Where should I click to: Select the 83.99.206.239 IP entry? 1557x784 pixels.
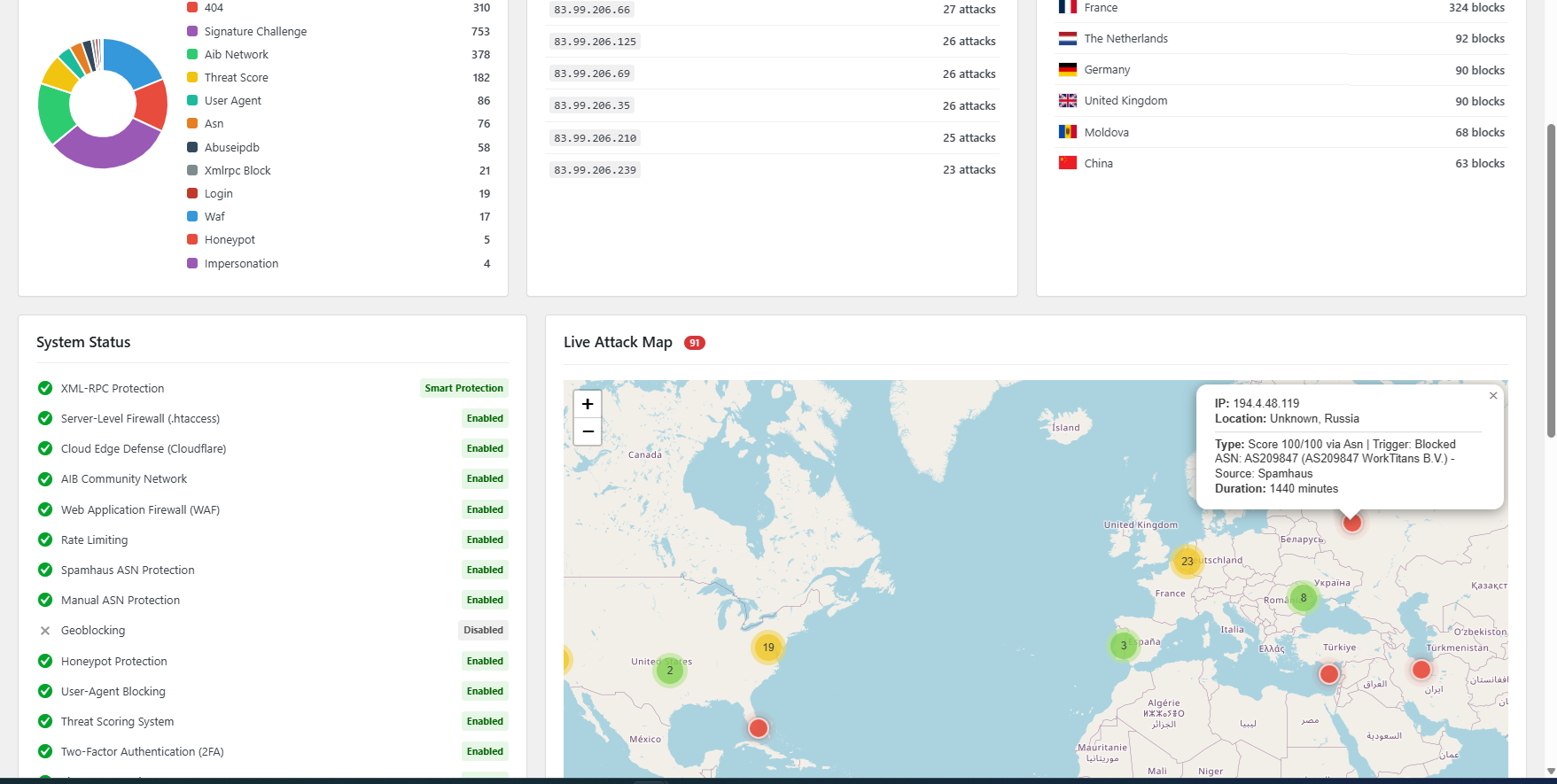pyautogui.click(x=595, y=170)
